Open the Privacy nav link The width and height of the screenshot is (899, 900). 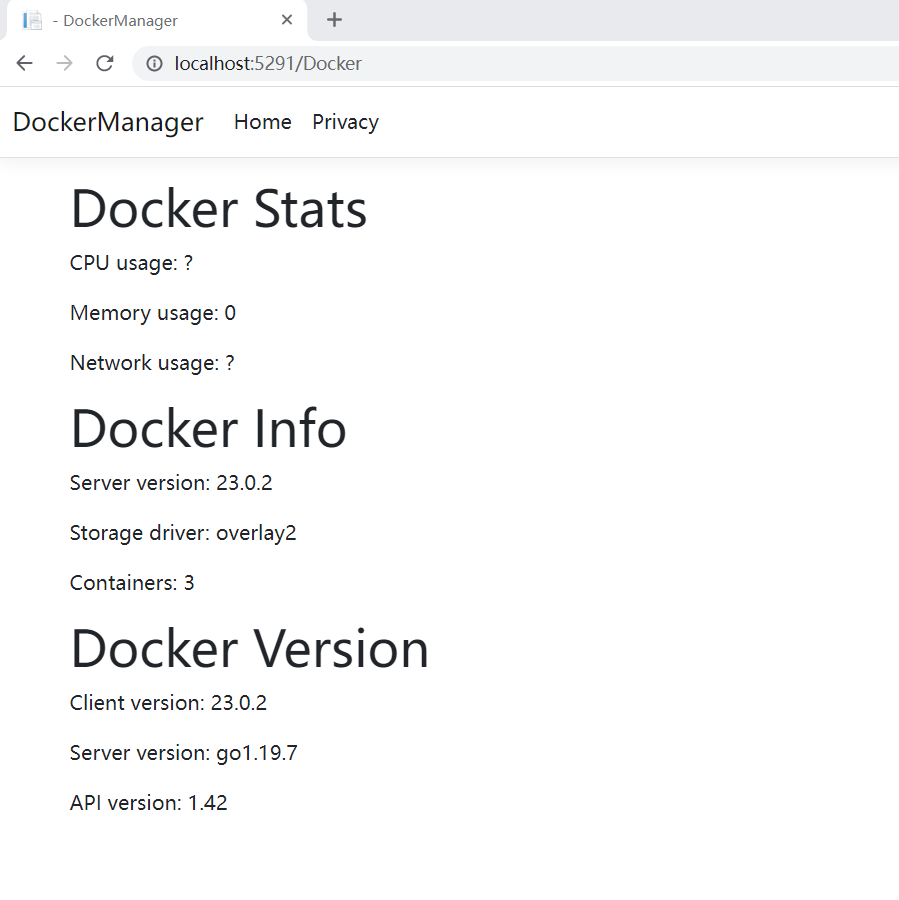click(x=346, y=122)
